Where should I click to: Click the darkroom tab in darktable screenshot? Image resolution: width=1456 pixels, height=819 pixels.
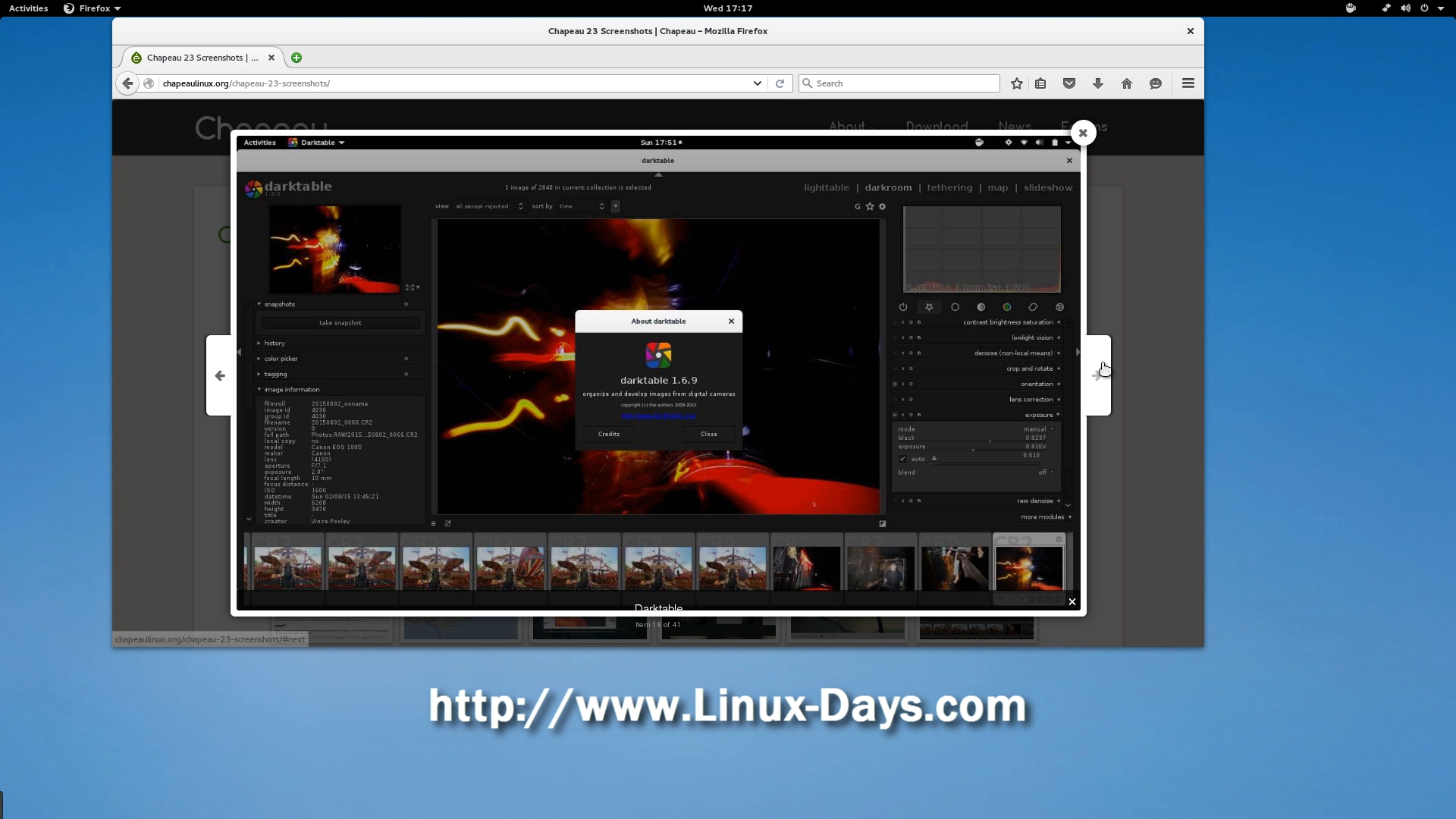coord(888,188)
